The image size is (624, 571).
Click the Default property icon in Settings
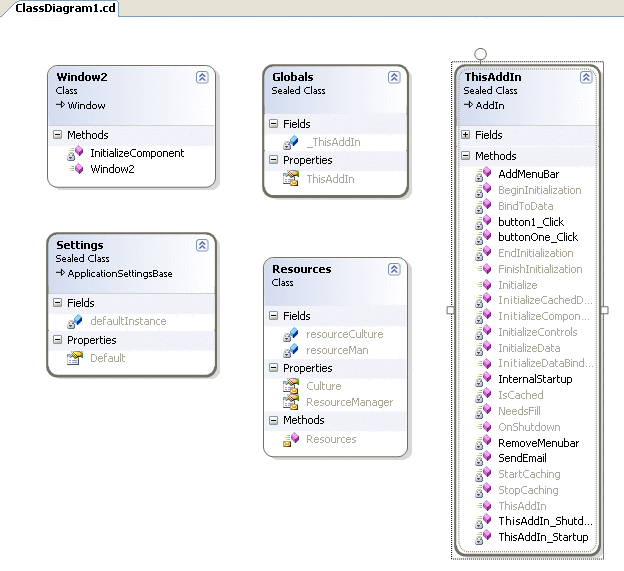tap(75, 358)
